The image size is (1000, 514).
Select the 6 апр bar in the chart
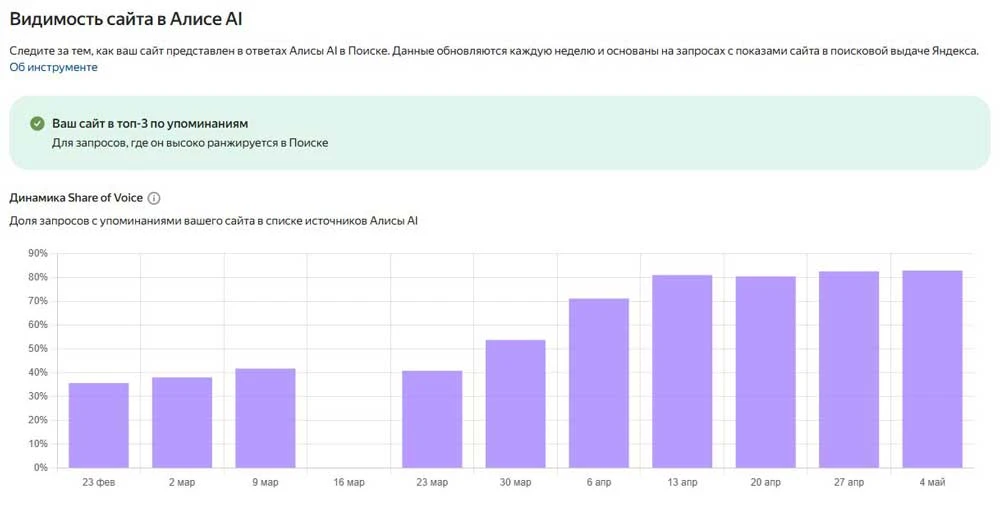pos(599,383)
